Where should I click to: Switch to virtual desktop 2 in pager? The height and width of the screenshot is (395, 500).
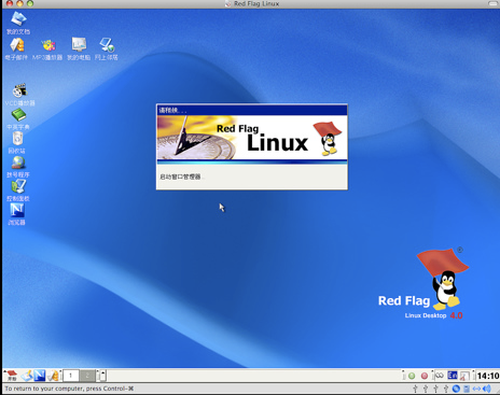(87, 376)
